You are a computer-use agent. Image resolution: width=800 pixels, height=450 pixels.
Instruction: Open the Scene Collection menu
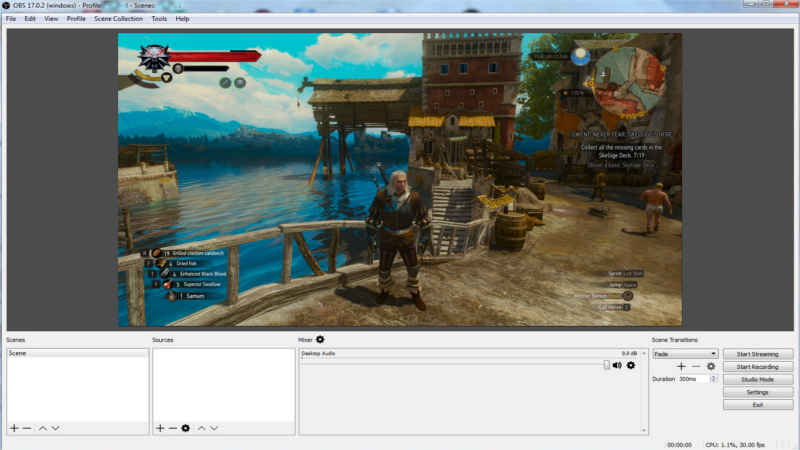118,19
